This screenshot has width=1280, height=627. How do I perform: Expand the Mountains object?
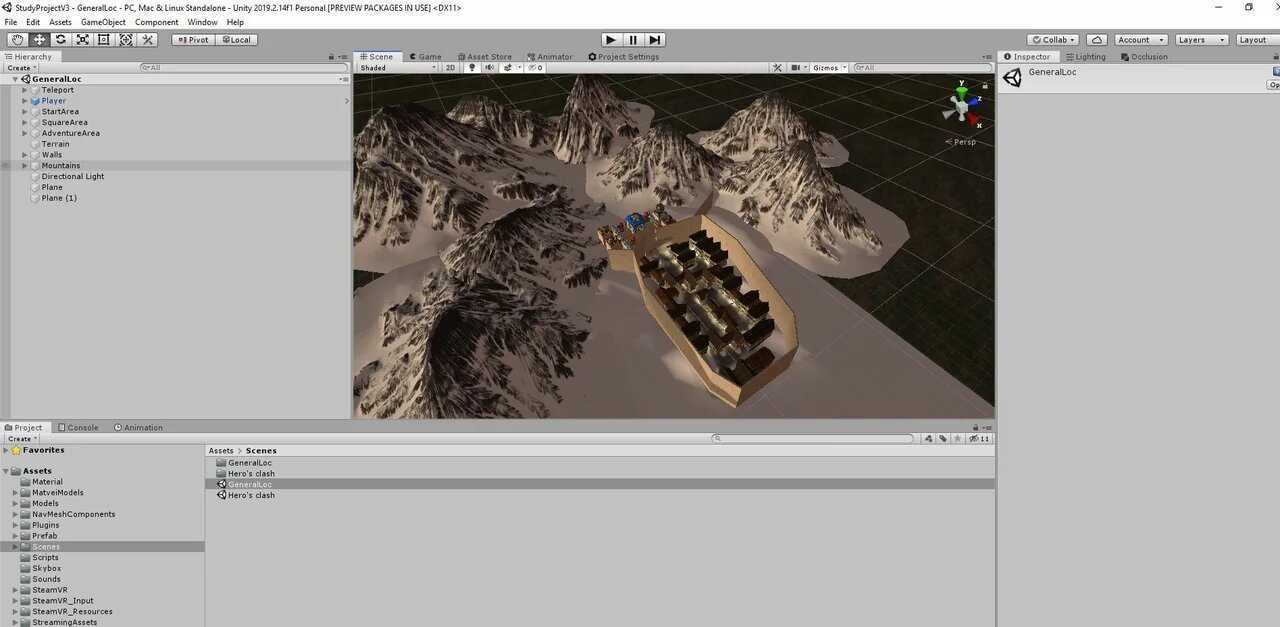point(25,166)
